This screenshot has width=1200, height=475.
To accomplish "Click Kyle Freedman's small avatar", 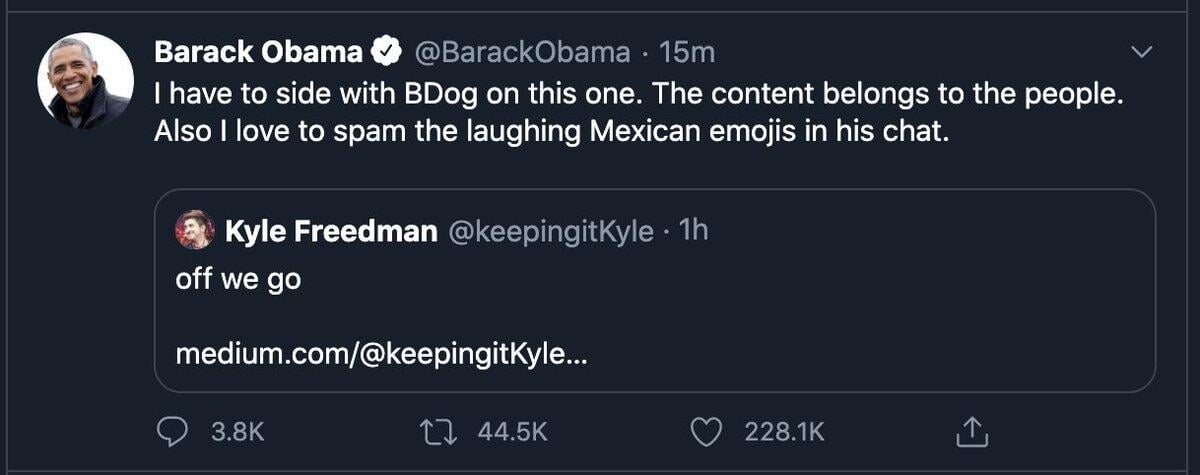I will pyautogui.click(x=195, y=231).
